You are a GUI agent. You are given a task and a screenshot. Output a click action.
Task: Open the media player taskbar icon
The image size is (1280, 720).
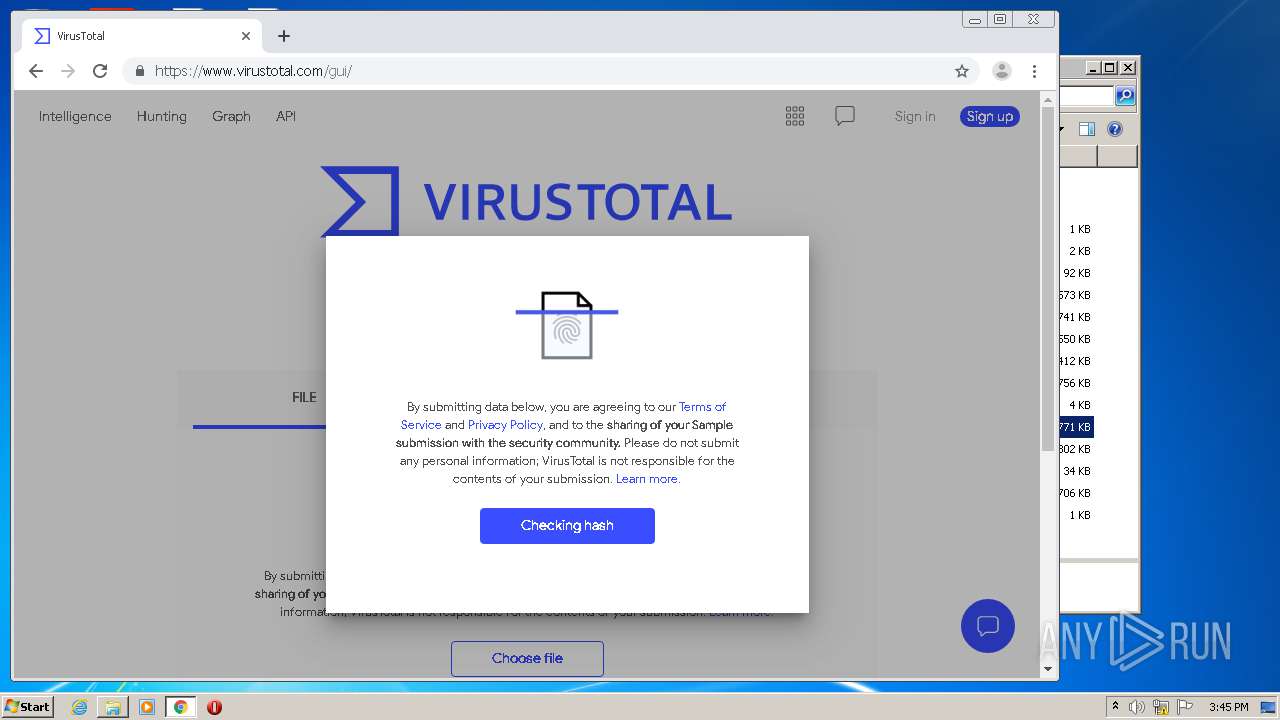pyautogui.click(x=147, y=707)
